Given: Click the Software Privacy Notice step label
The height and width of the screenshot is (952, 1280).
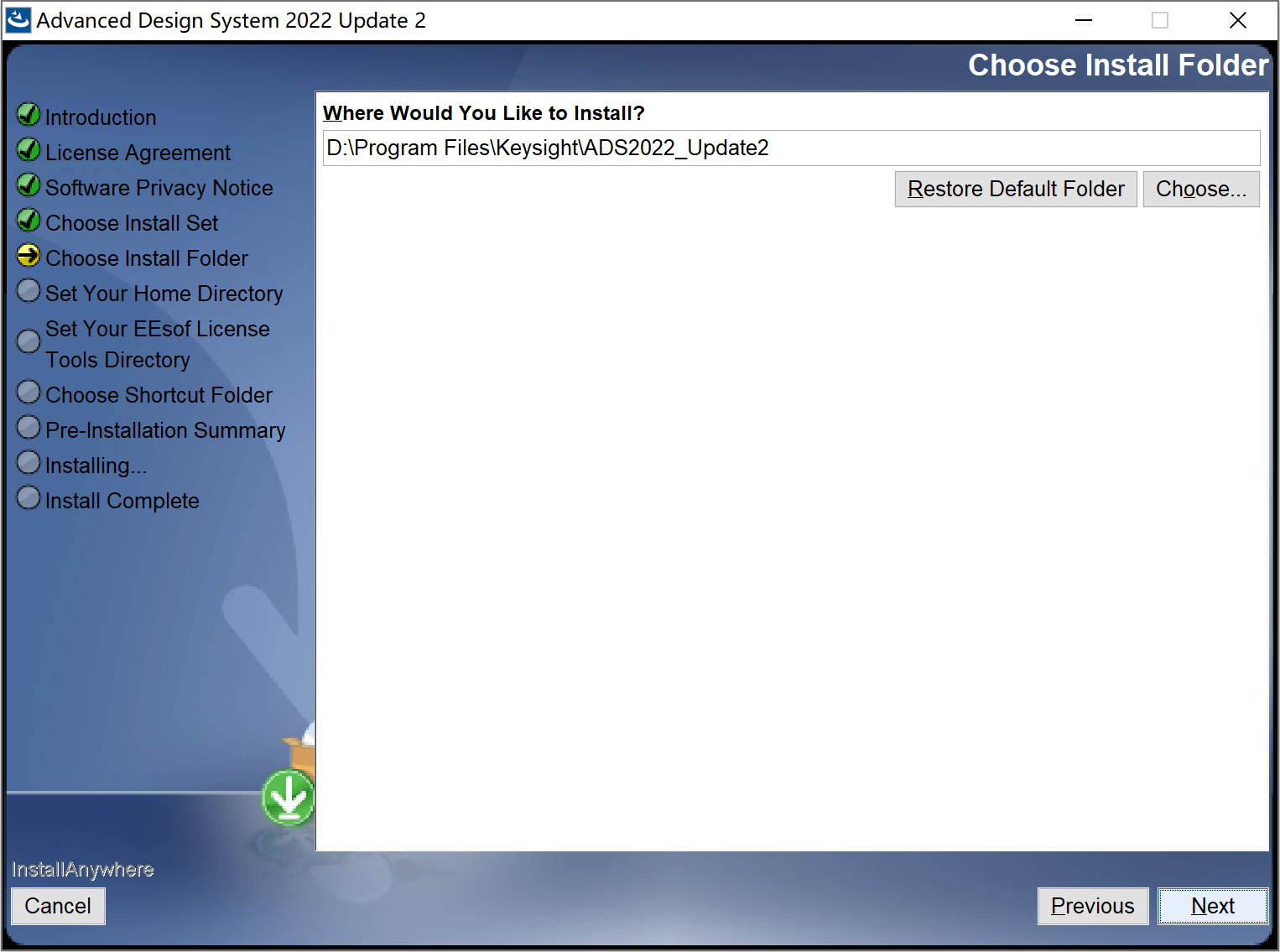Looking at the screenshot, I should coord(159,188).
